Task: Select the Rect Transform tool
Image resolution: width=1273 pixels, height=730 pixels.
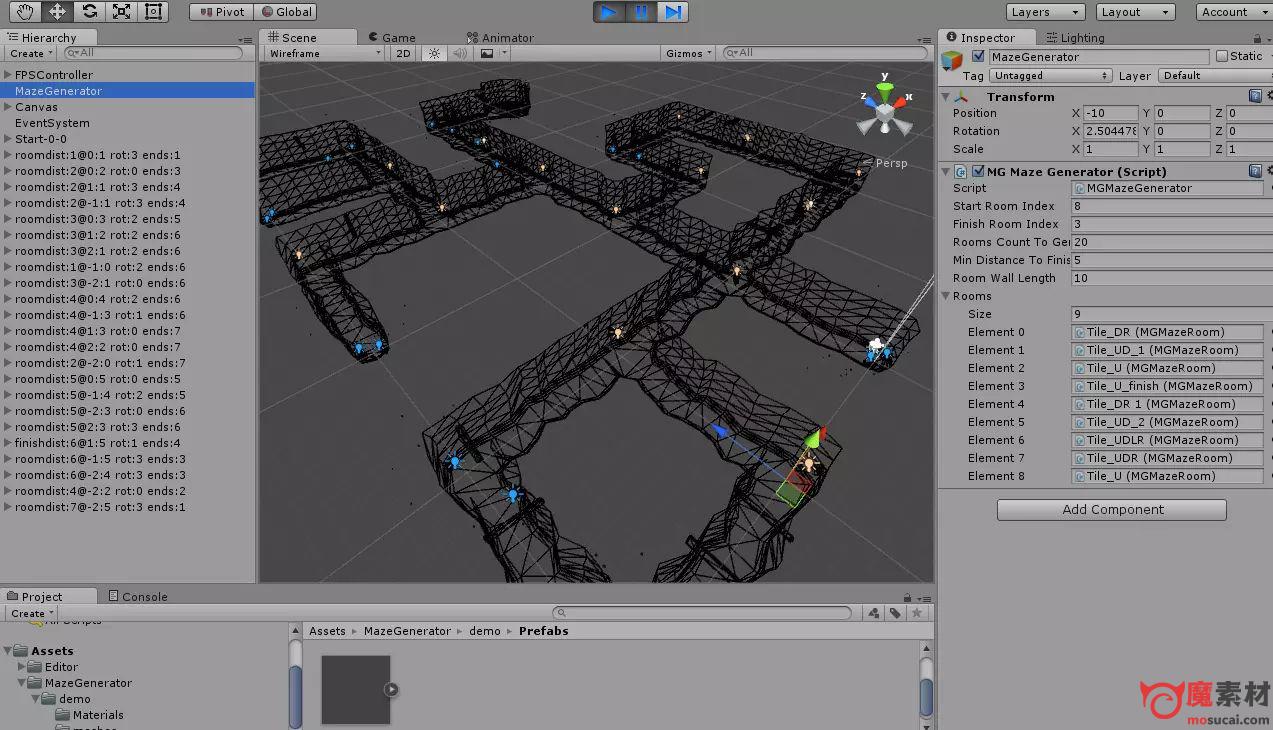Action: (154, 12)
